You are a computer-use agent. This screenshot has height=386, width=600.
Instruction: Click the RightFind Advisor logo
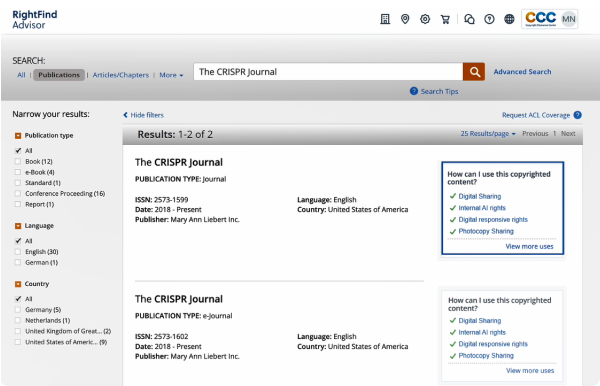pyautogui.click(x=34, y=19)
